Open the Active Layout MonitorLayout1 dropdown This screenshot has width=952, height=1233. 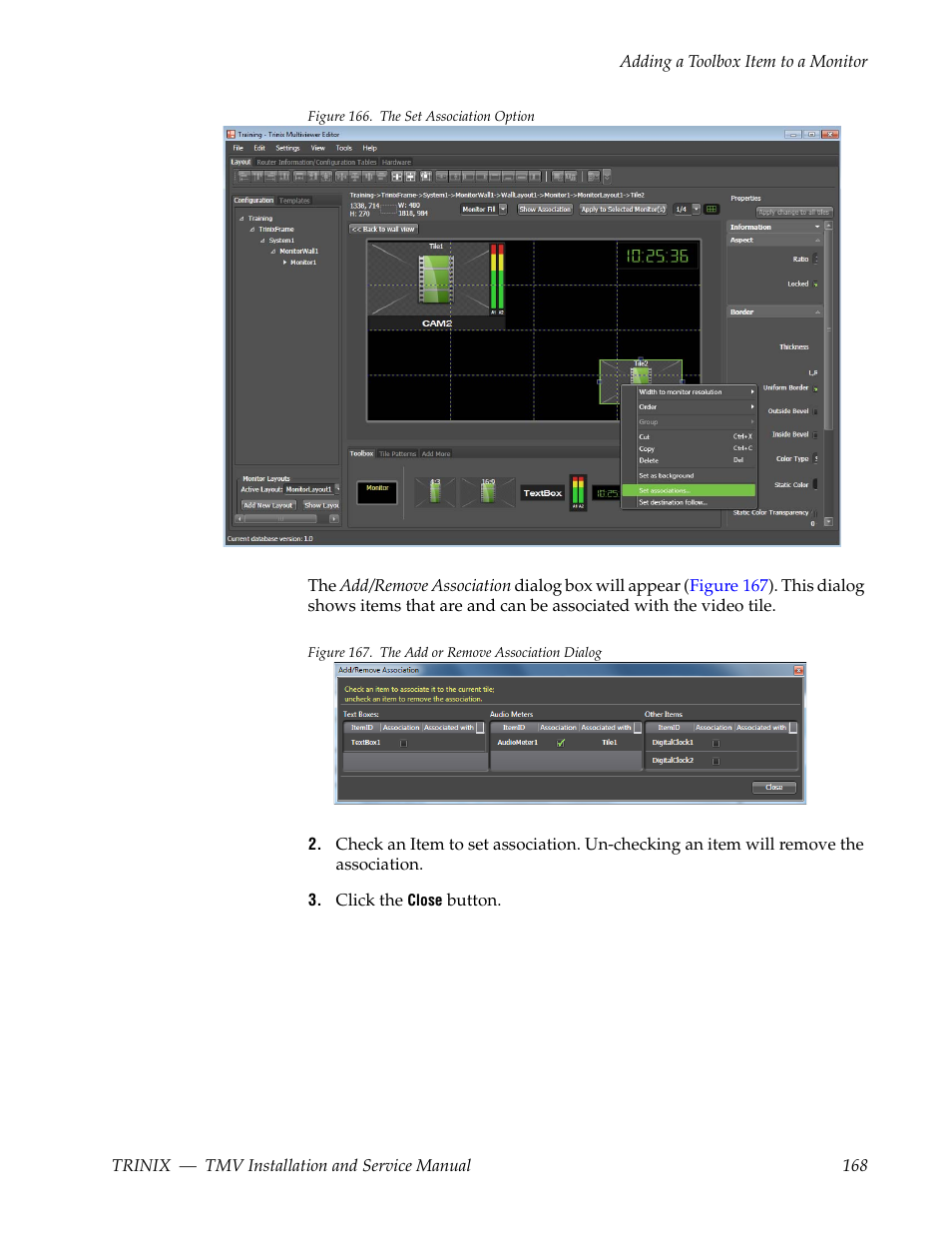click(337, 488)
